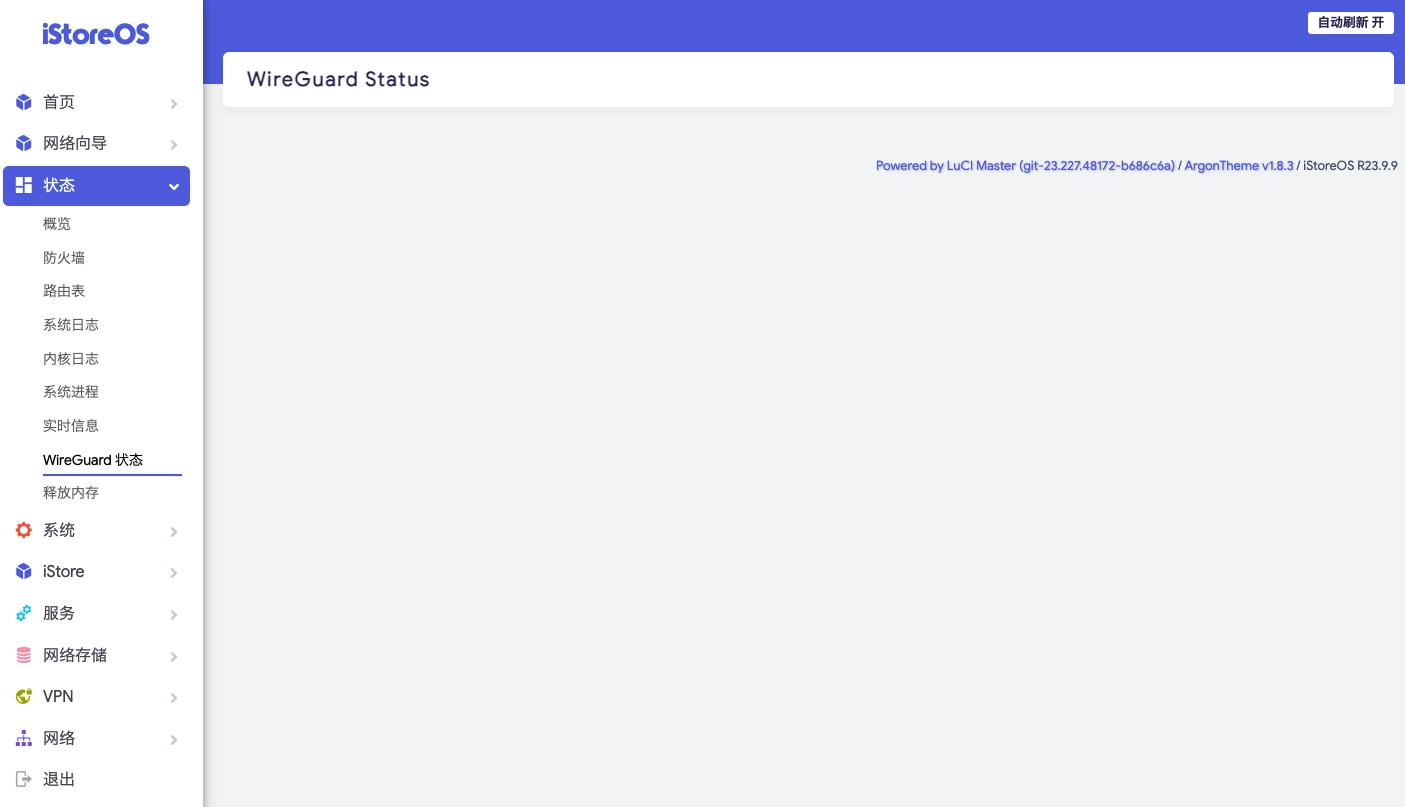
Task: Expand the VPN menu chevron
Action: click(x=174, y=698)
